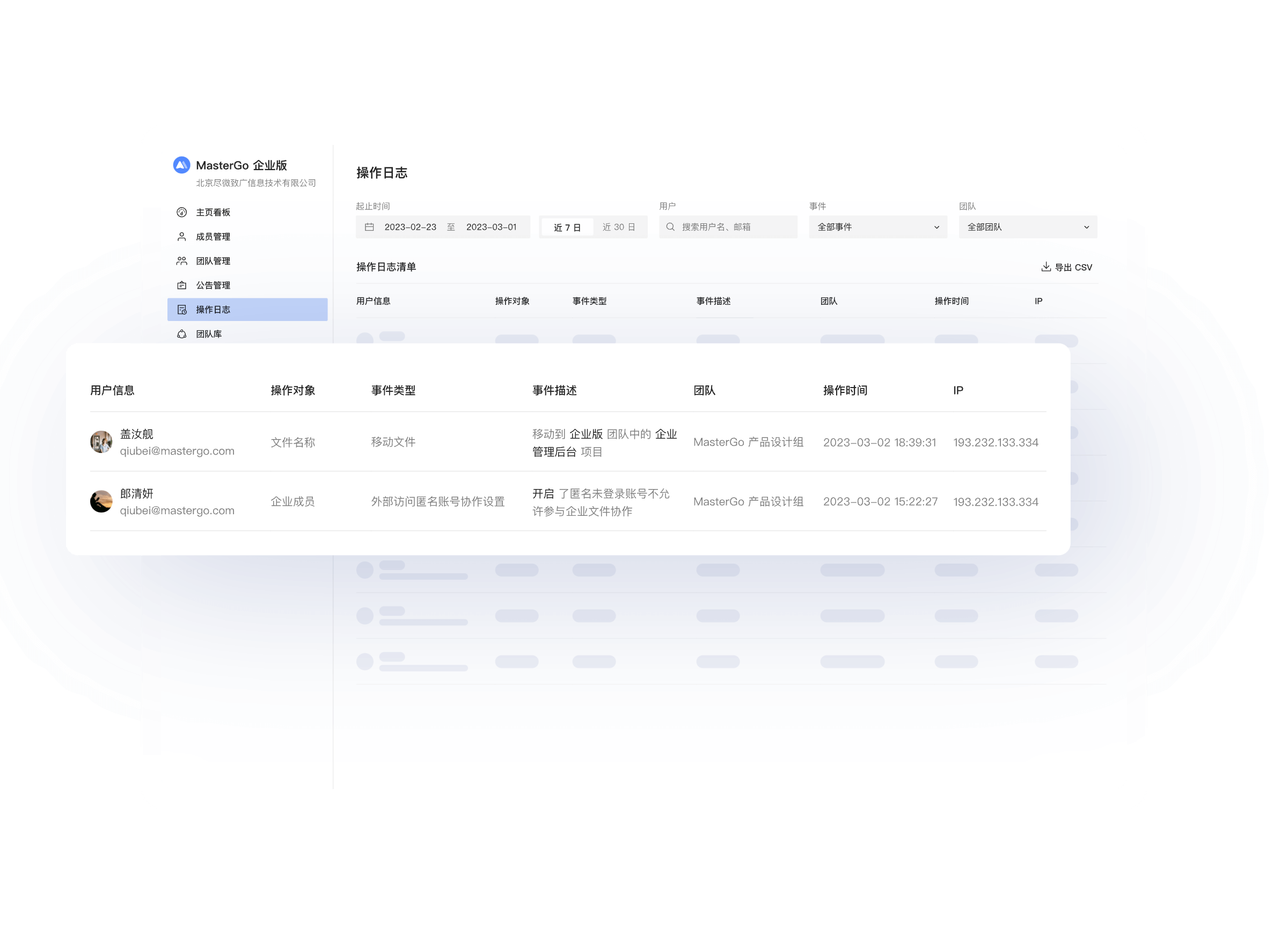Click the search icon in user field
Screen dimensions: 1288x934
[x=670, y=227]
